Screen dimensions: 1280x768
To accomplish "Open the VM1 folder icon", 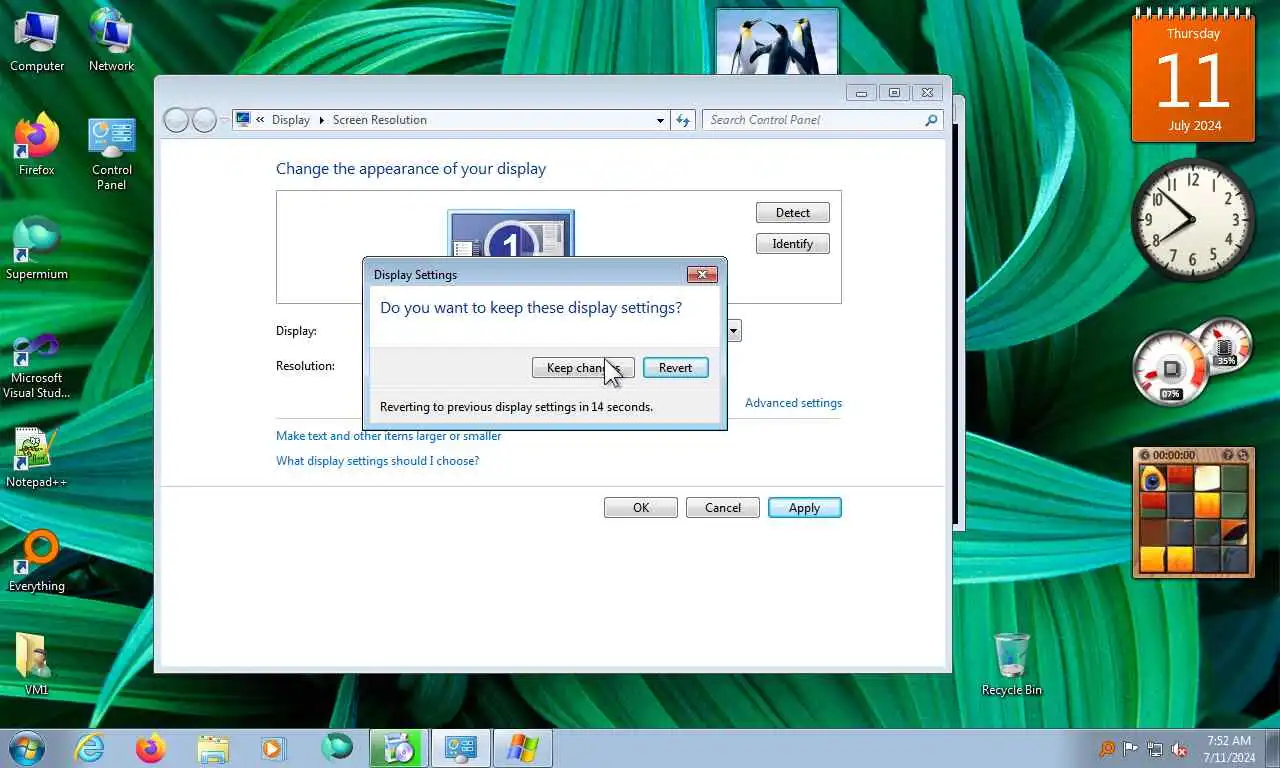I will pyautogui.click(x=37, y=662).
